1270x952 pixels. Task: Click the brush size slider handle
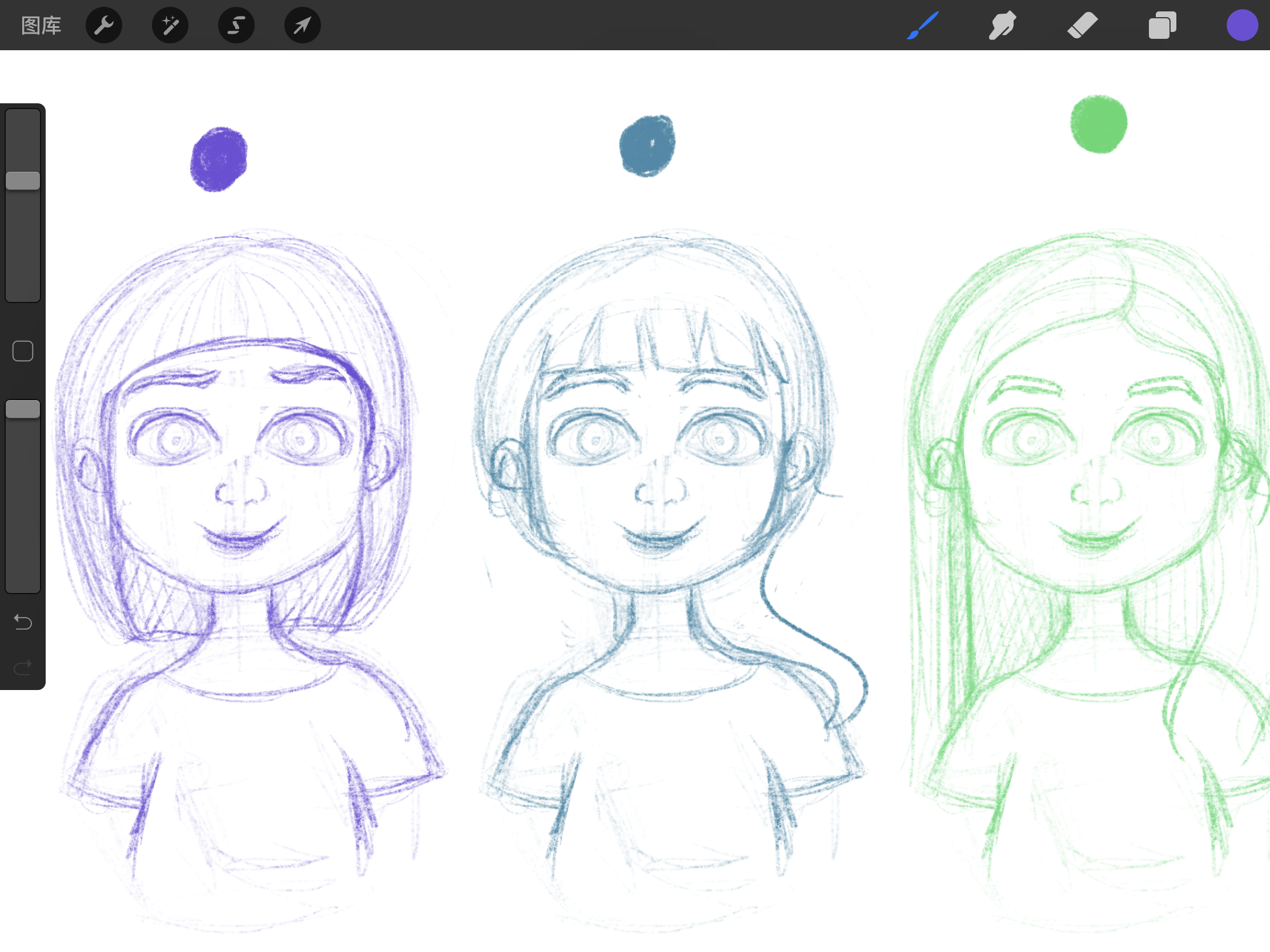(x=23, y=181)
